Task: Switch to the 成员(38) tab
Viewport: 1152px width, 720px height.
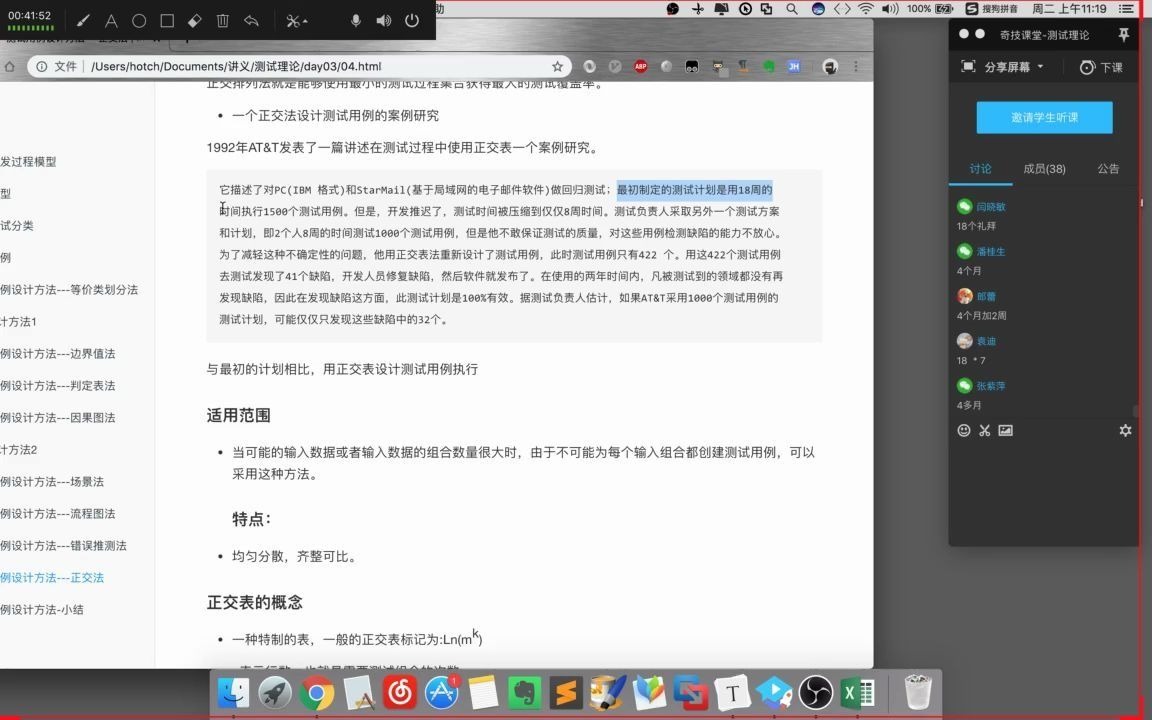Action: click(1043, 169)
